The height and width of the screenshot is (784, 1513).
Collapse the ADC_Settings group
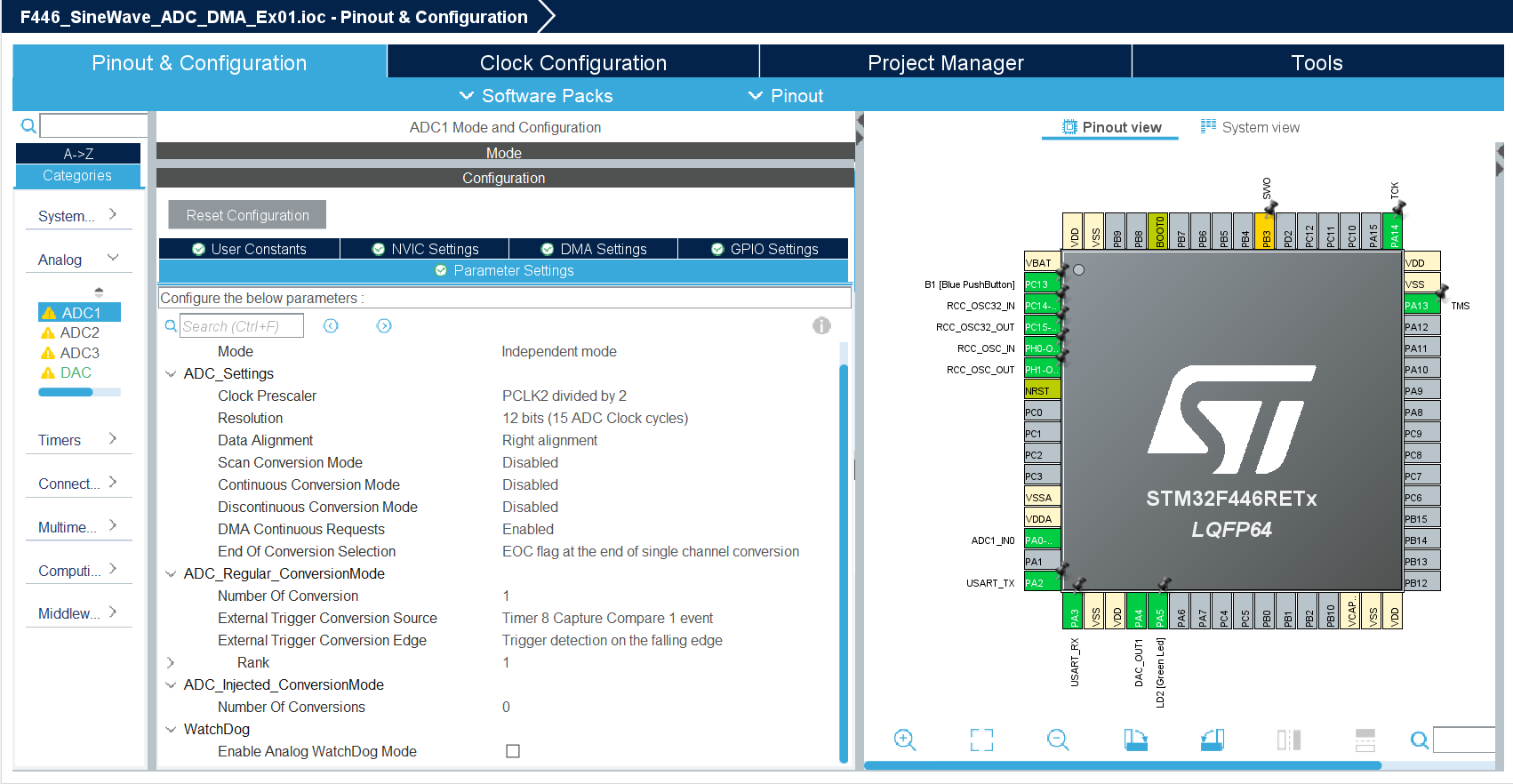(x=171, y=374)
